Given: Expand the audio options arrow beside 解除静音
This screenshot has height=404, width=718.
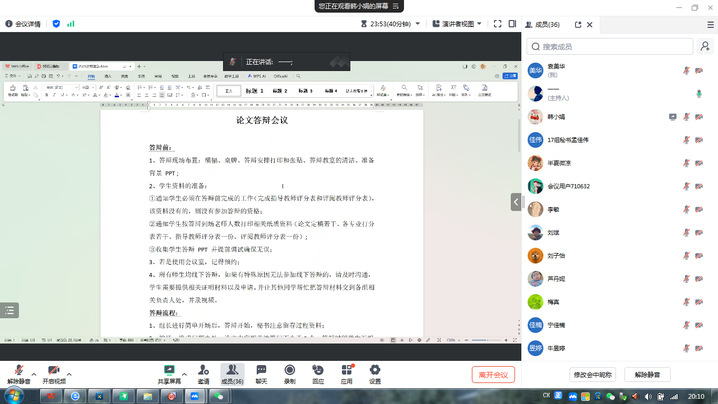Looking at the screenshot, I should (x=37, y=367).
